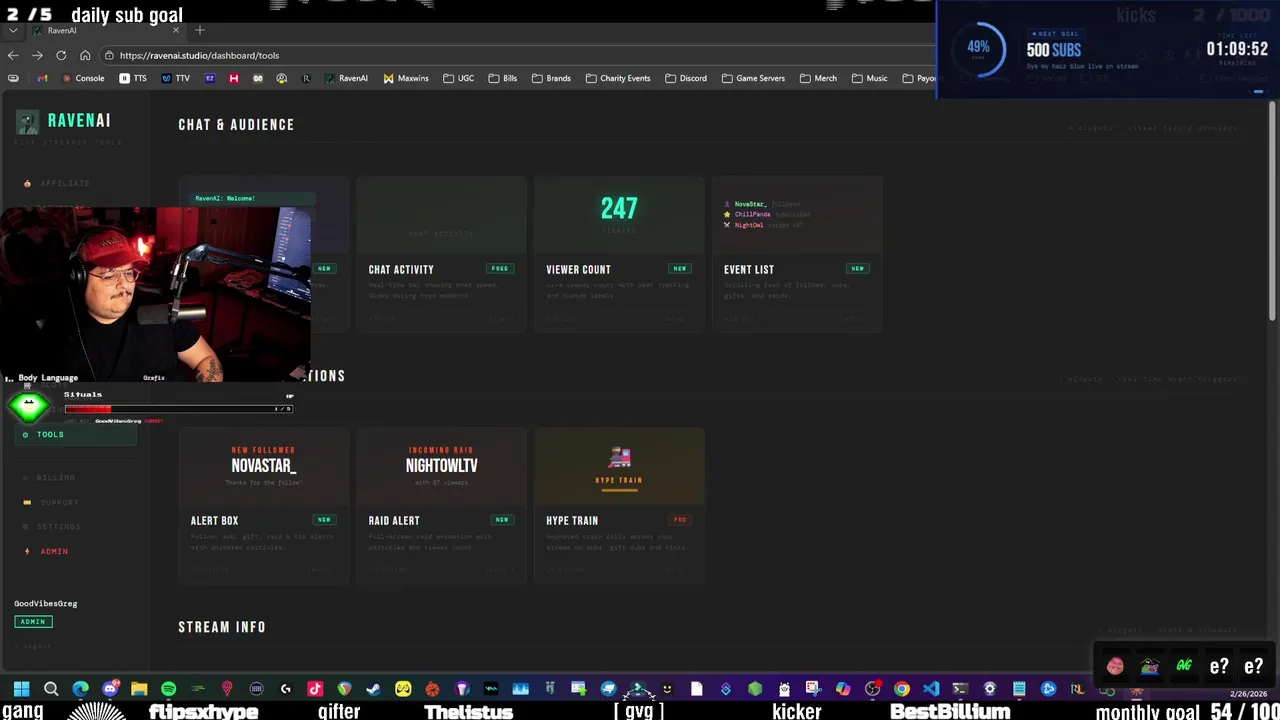Open the Viewer Count widget card
Image resolution: width=1280 pixels, height=720 pixels.
coord(619,253)
